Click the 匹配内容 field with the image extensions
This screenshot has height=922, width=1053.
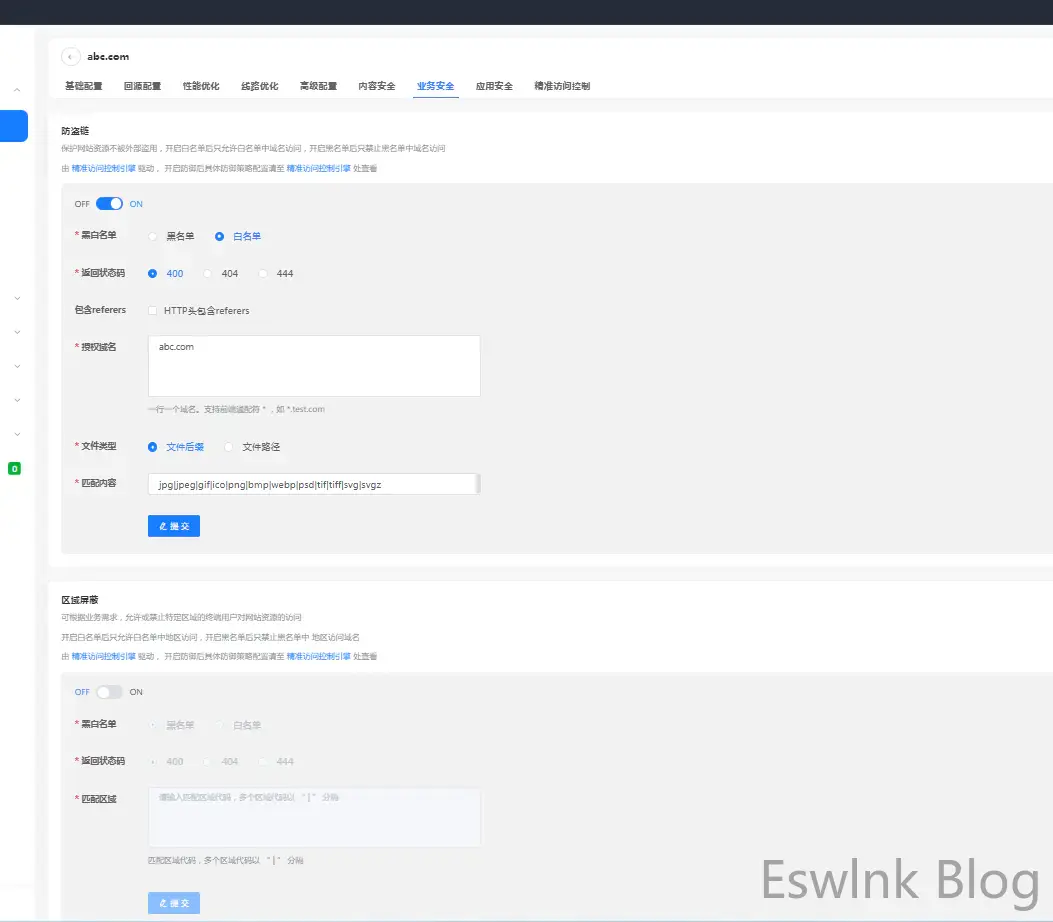coord(312,484)
